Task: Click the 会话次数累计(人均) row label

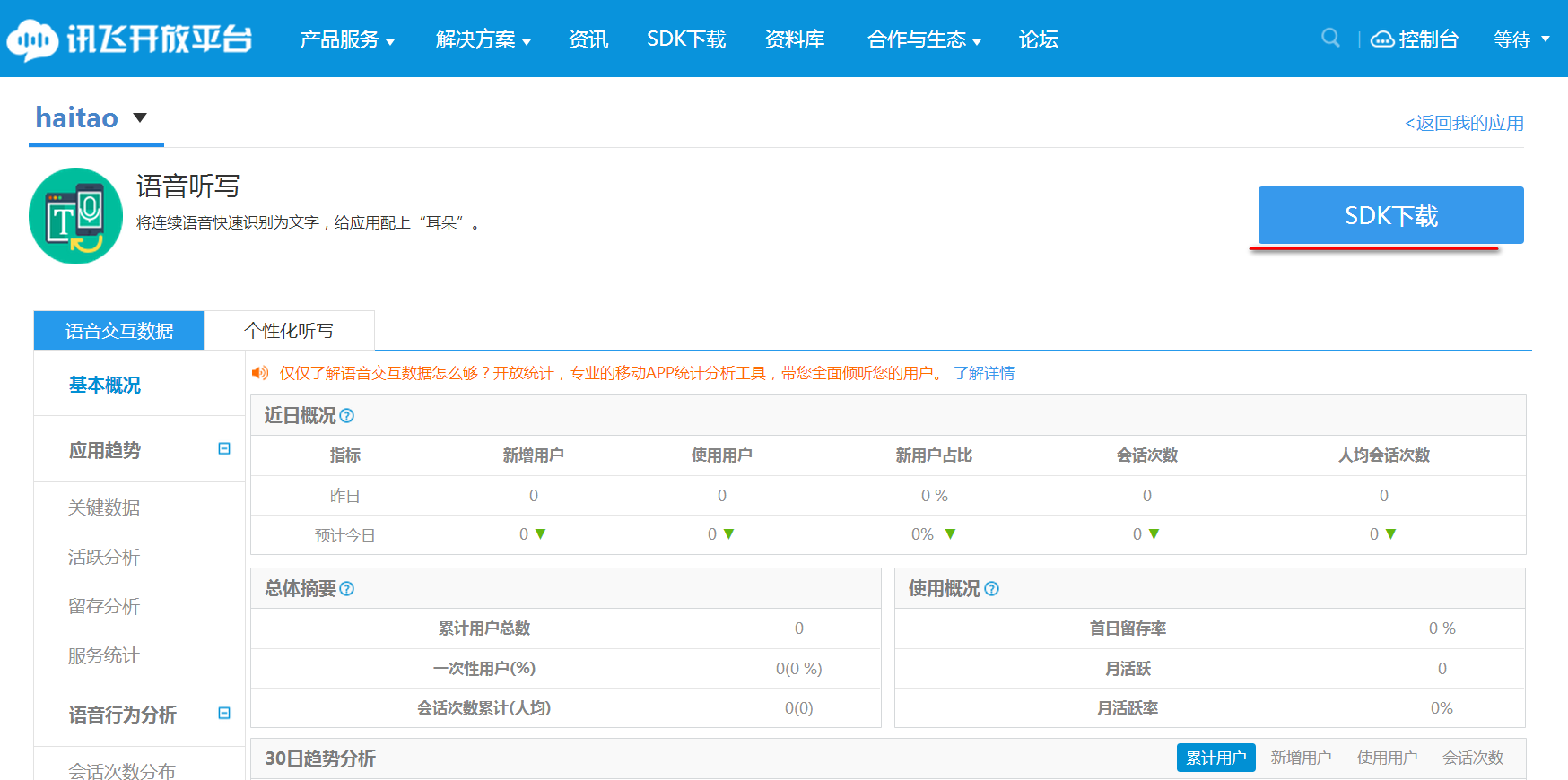Action: point(484,708)
